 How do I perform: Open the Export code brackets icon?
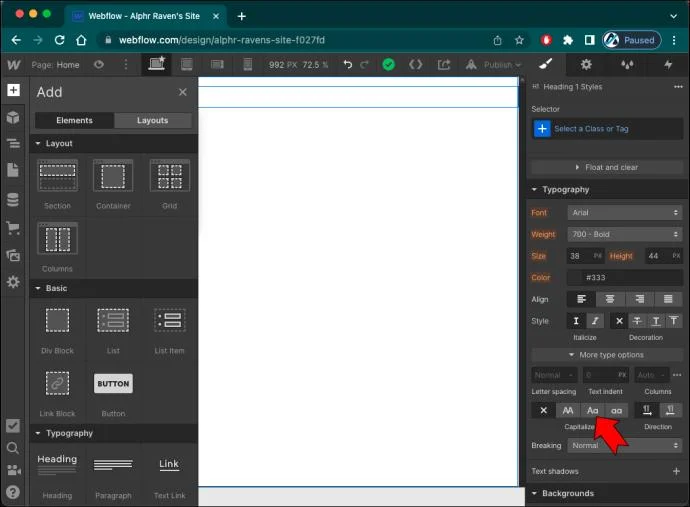coord(416,65)
